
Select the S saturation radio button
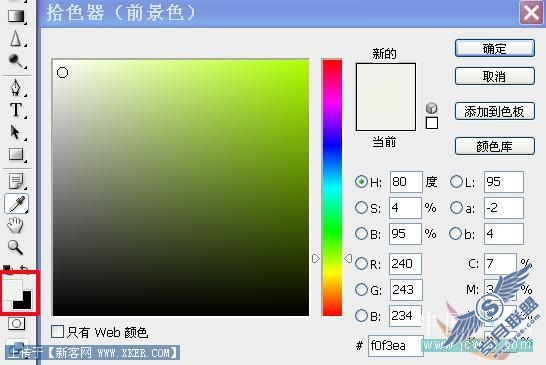tap(361, 208)
